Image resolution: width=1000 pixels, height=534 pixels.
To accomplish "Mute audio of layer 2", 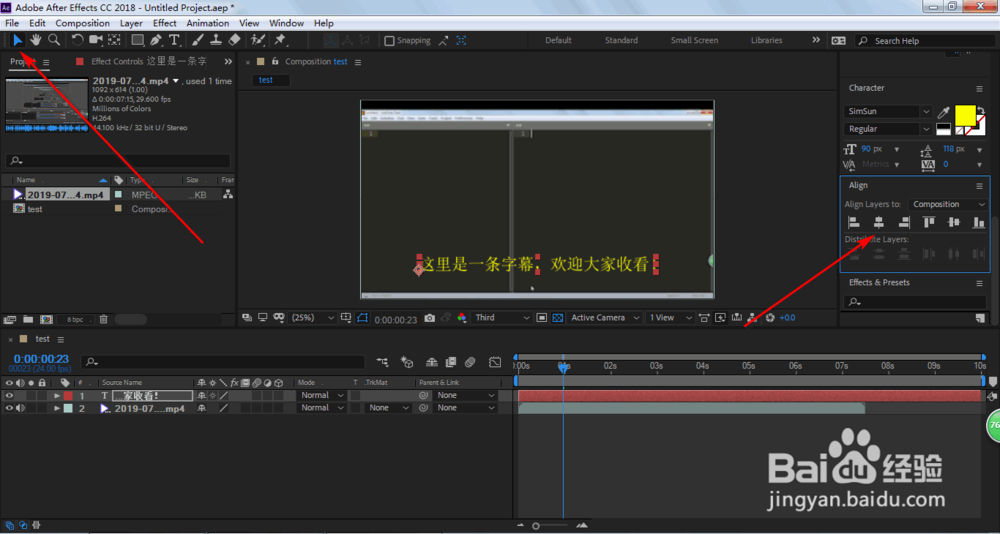I will click(x=20, y=408).
